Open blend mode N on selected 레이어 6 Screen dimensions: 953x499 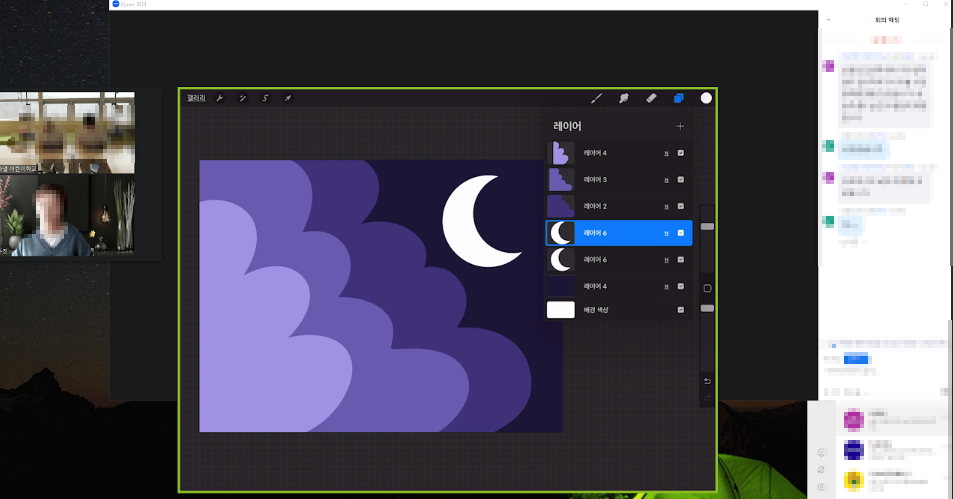[665, 233]
